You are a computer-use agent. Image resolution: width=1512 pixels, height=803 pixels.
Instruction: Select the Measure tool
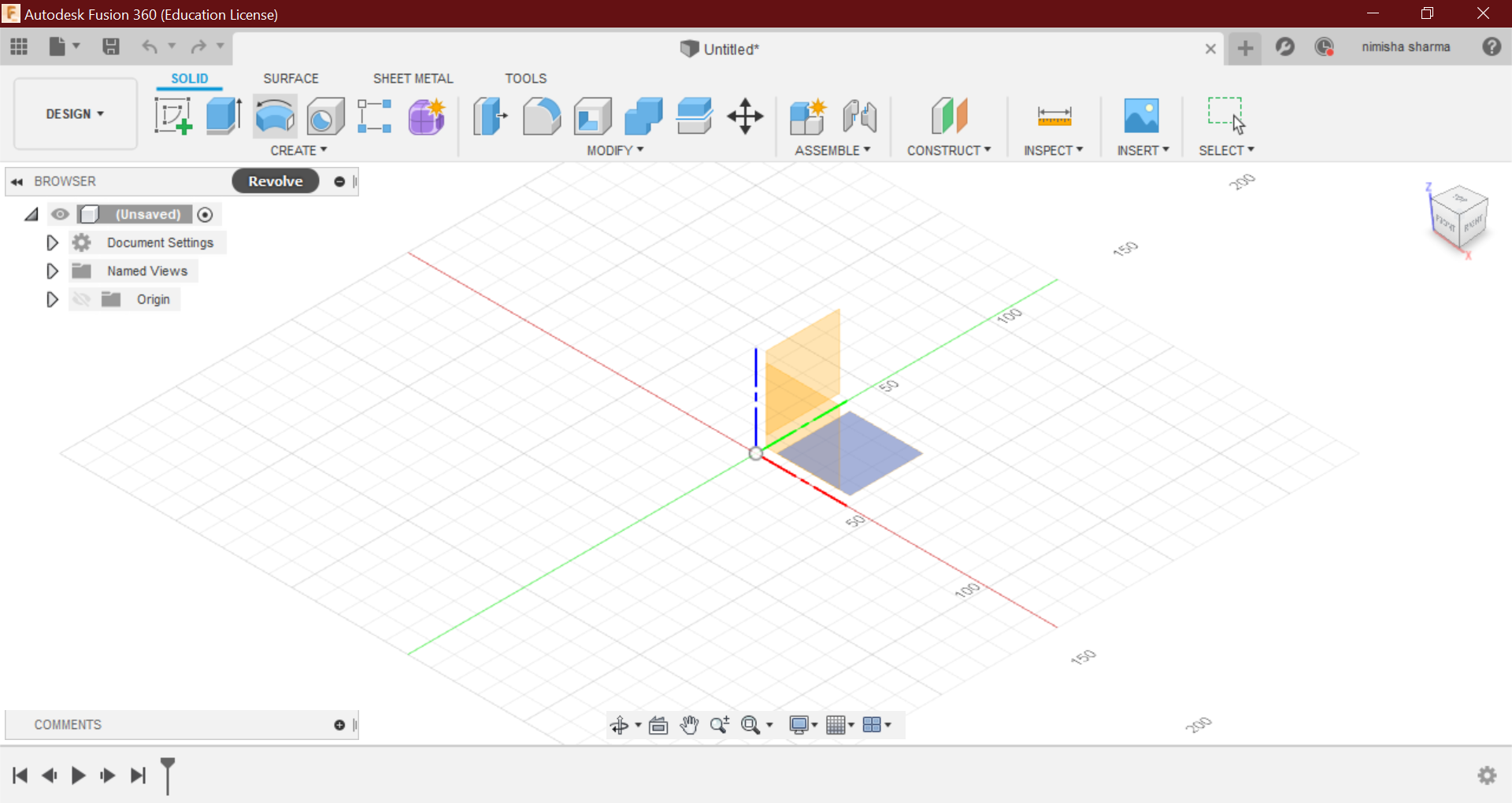click(x=1054, y=117)
